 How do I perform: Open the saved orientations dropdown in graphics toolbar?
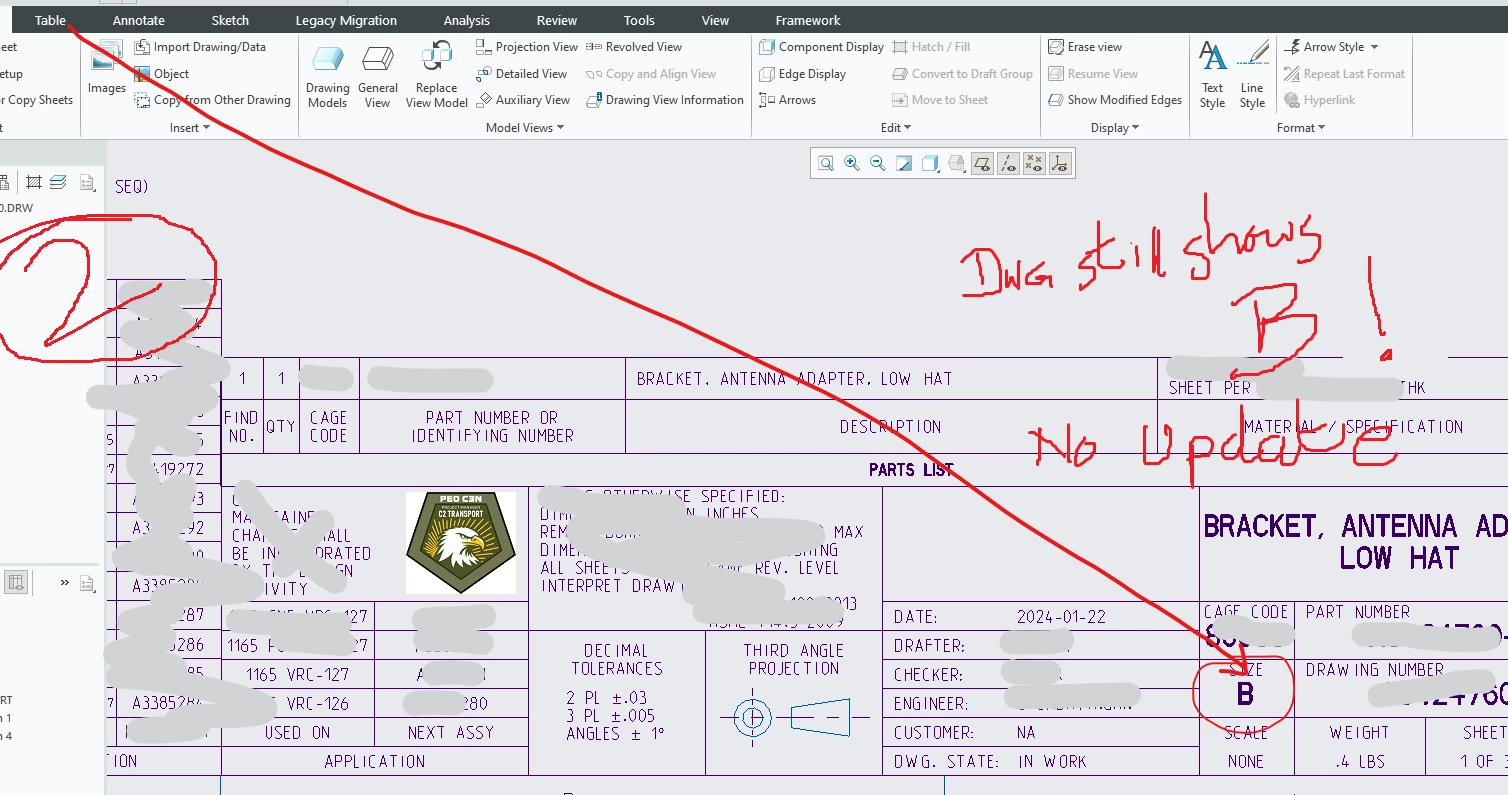tap(956, 163)
